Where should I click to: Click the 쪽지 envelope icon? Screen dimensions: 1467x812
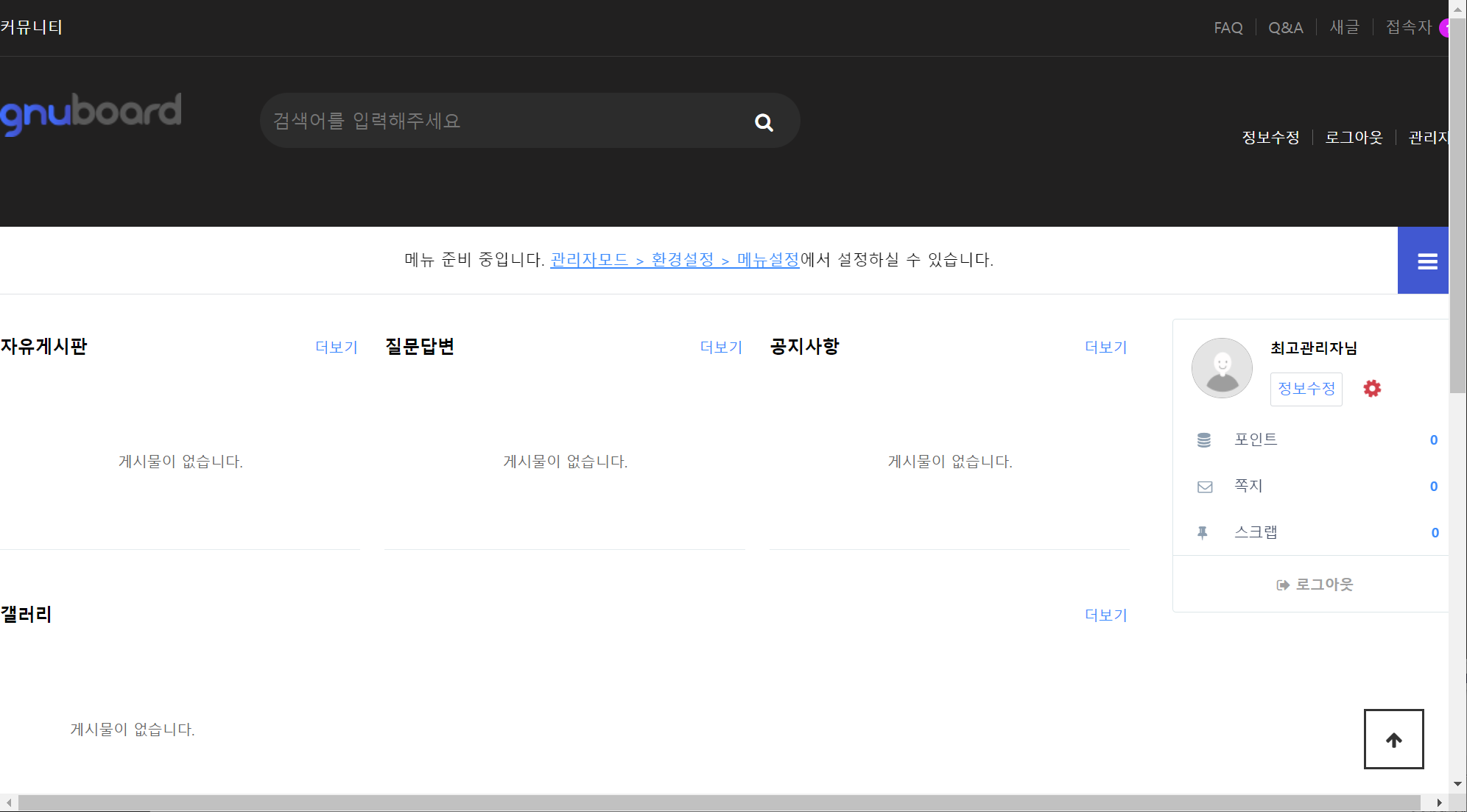pyautogui.click(x=1204, y=486)
